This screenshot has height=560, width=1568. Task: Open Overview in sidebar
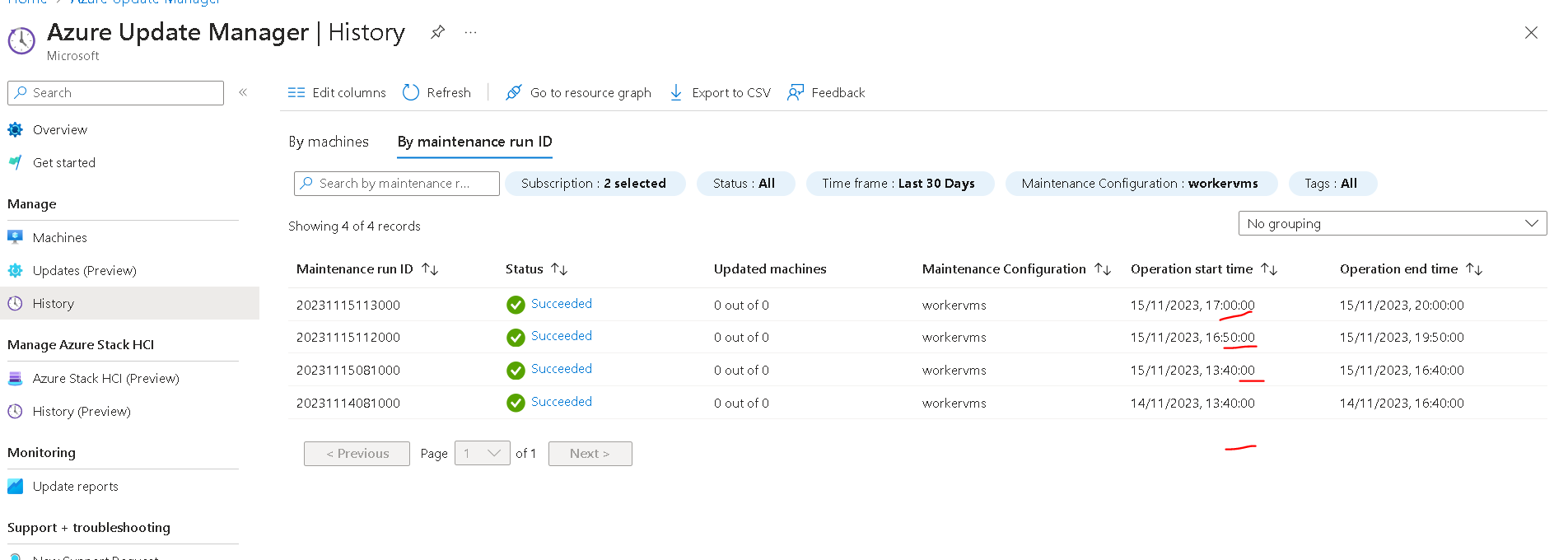click(59, 130)
